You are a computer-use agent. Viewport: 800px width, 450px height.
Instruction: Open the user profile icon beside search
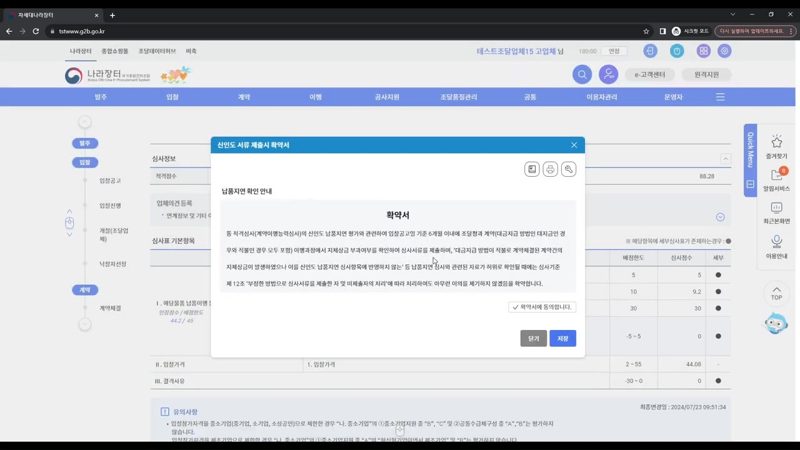click(608, 74)
